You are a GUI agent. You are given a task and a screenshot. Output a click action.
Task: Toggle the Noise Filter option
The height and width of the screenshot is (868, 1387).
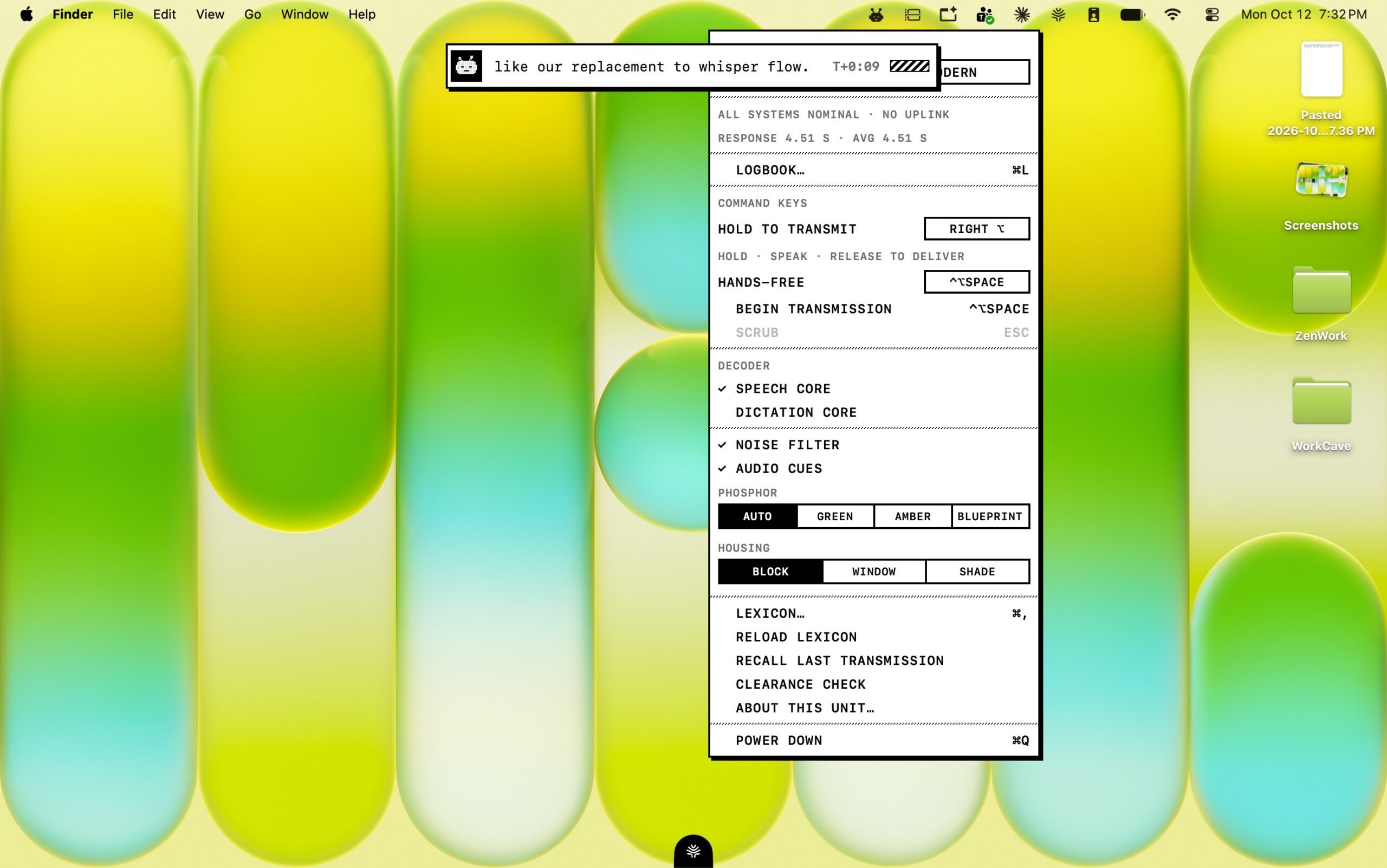tap(874, 445)
